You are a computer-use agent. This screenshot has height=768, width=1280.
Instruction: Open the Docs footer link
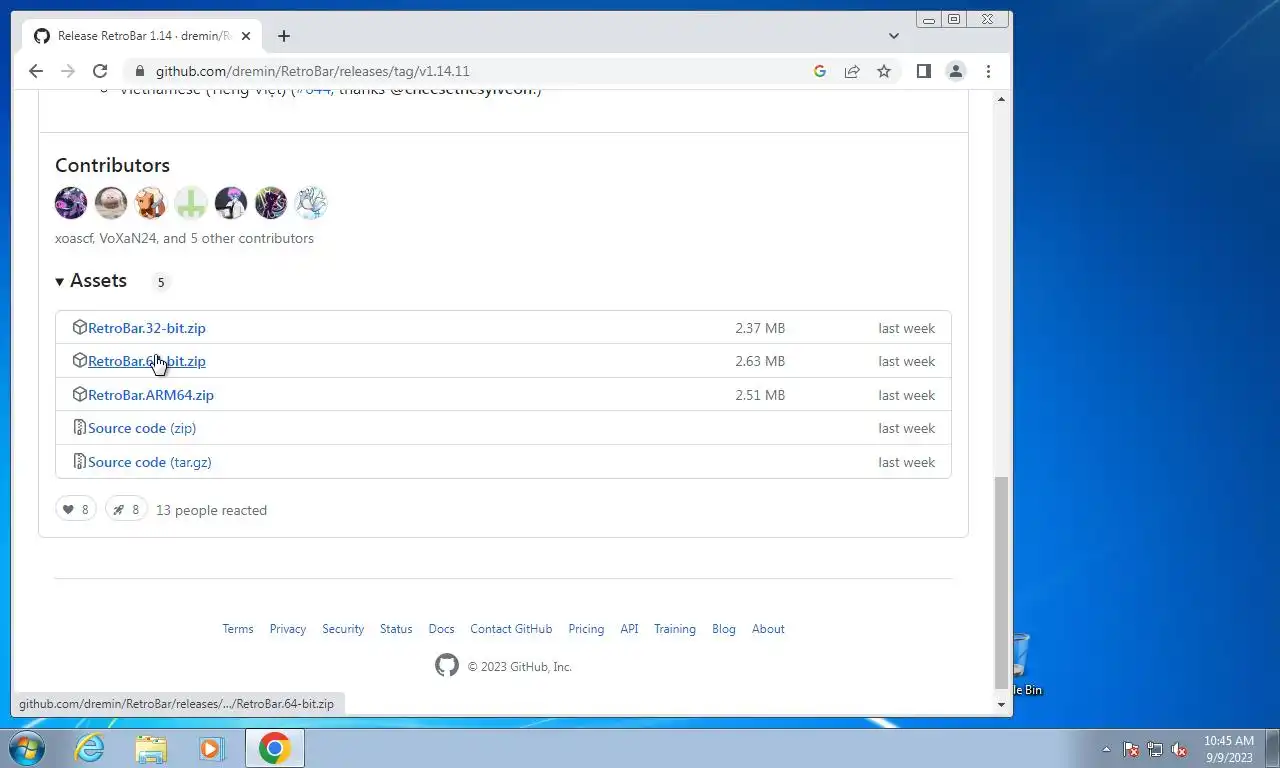tap(441, 629)
